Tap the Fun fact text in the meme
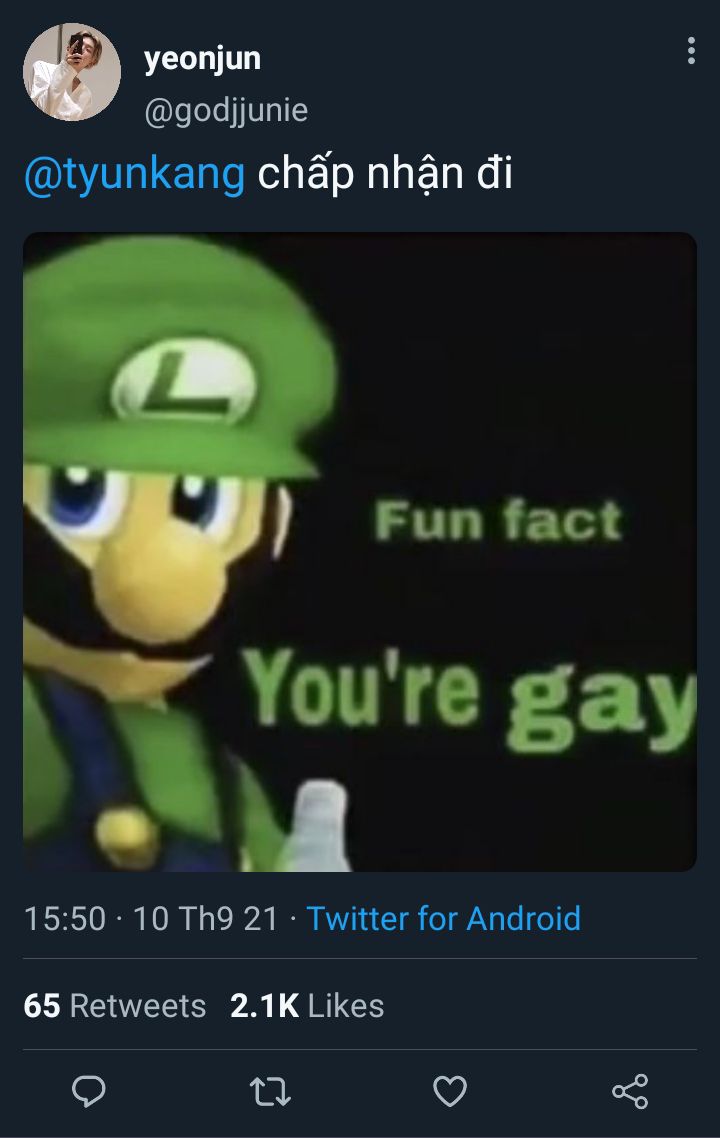This screenshot has height=1138, width=720. tap(499, 520)
